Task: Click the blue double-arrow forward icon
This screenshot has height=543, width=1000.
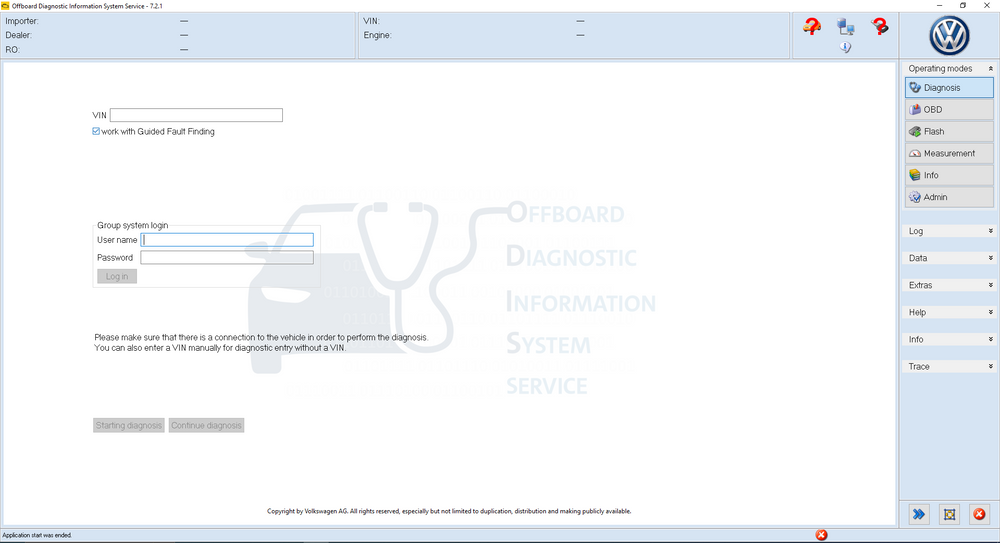Action: tap(918, 514)
